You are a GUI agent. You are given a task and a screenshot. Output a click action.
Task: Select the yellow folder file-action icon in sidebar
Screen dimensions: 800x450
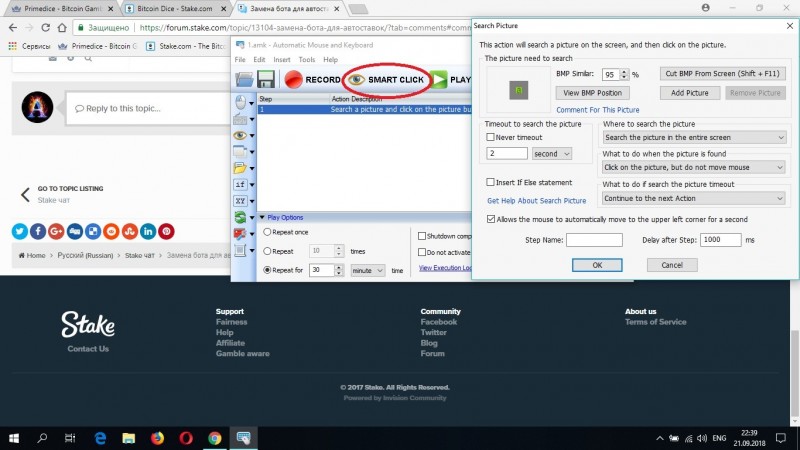point(240,168)
